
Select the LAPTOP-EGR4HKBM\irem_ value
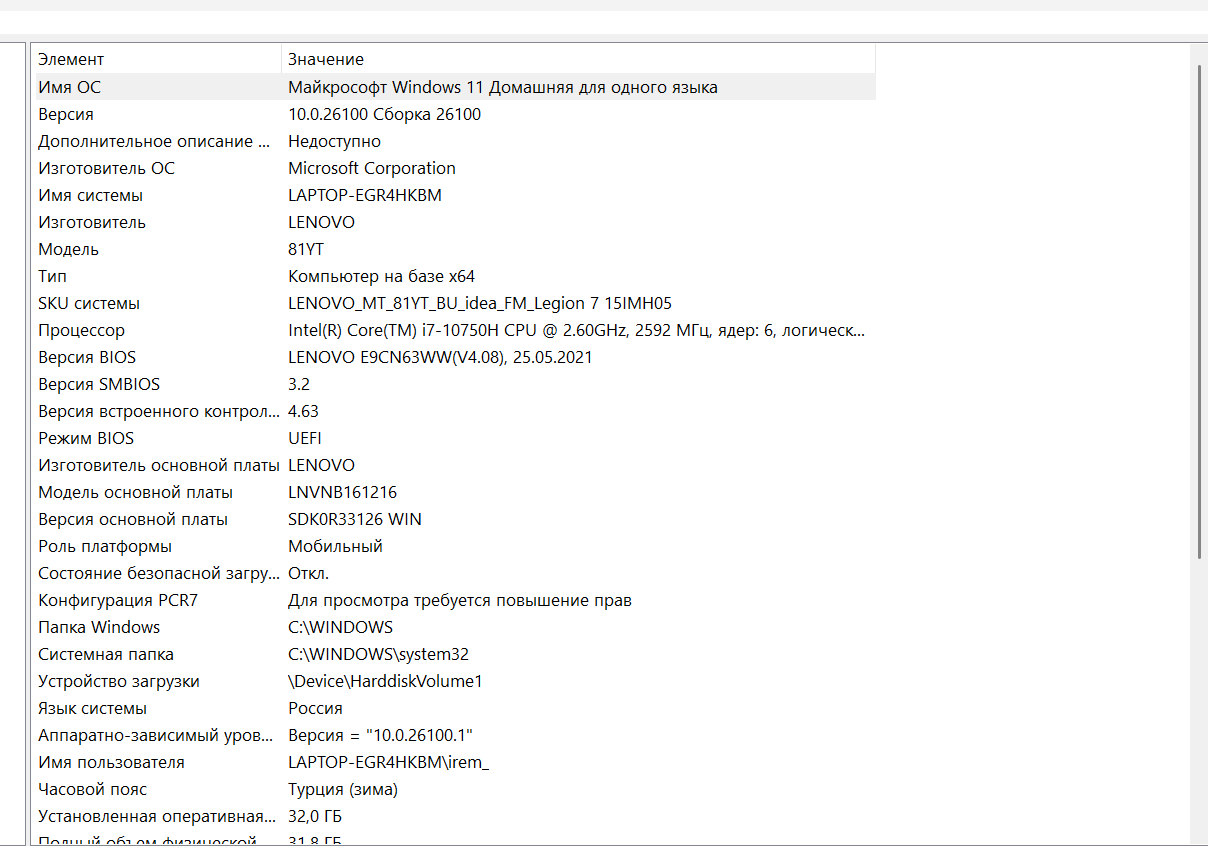(x=389, y=762)
